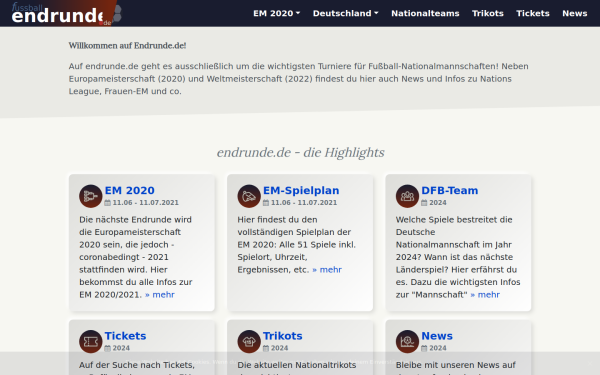The height and width of the screenshot is (375, 600).
Task: Click calendar icon in Tickets card
Action: tap(108, 348)
